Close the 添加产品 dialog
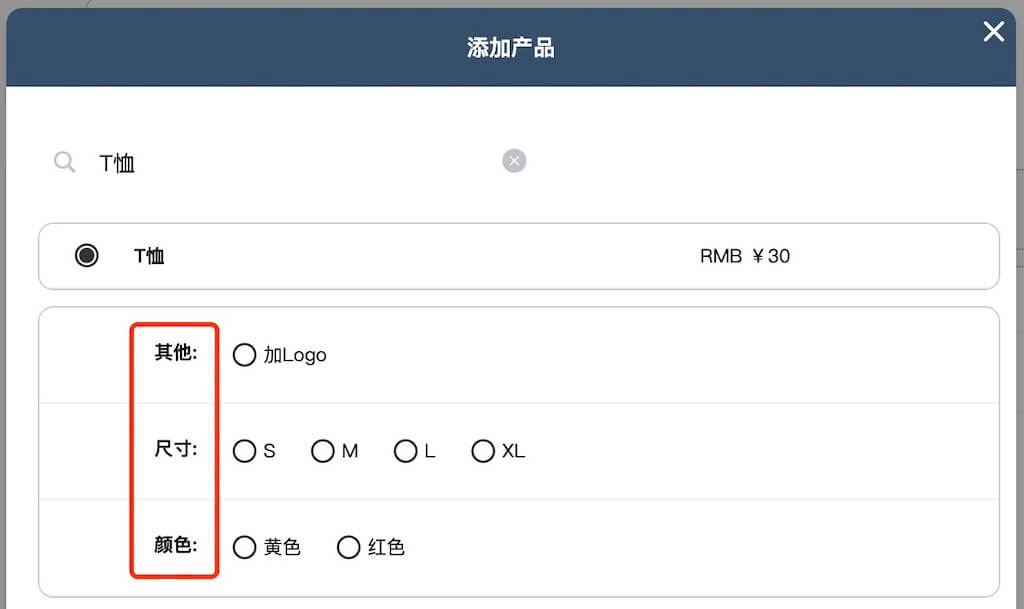 pyautogui.click(x=993, y=32)
